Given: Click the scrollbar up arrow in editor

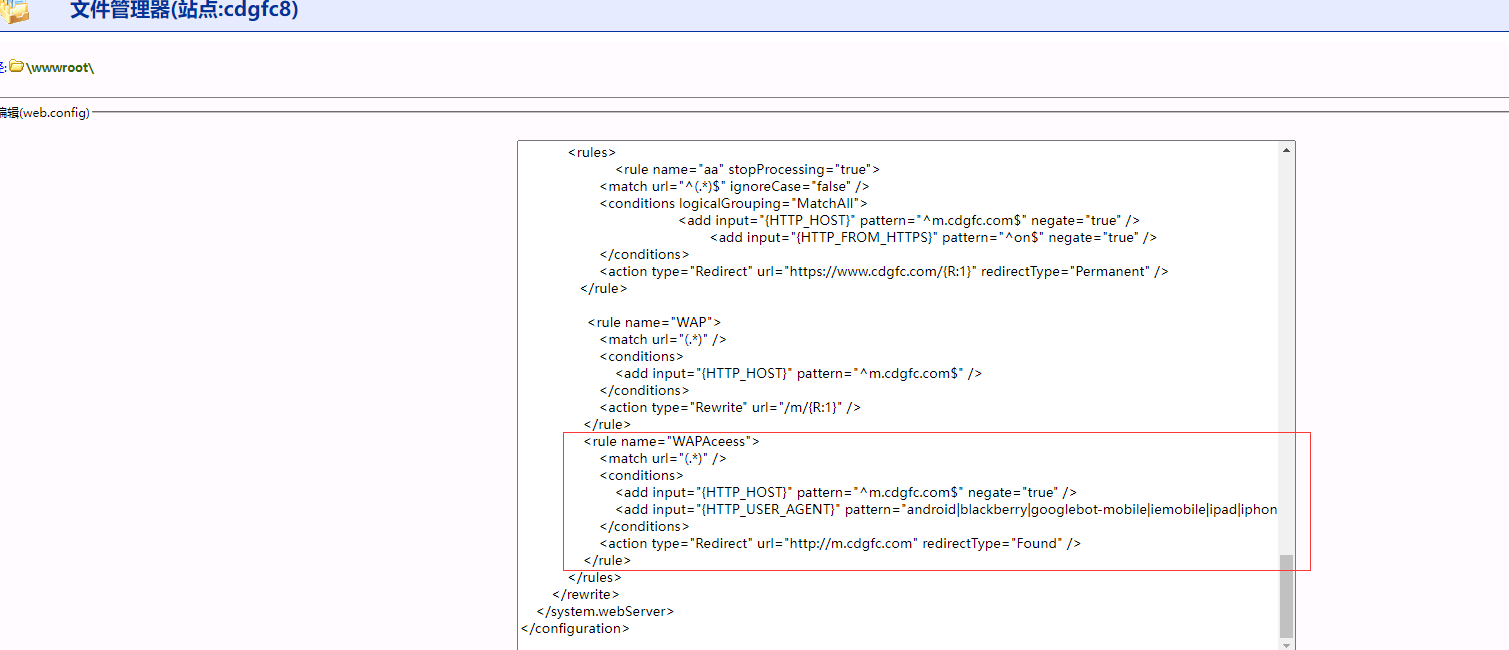Looking at the screenshot, I should 1286,150.
